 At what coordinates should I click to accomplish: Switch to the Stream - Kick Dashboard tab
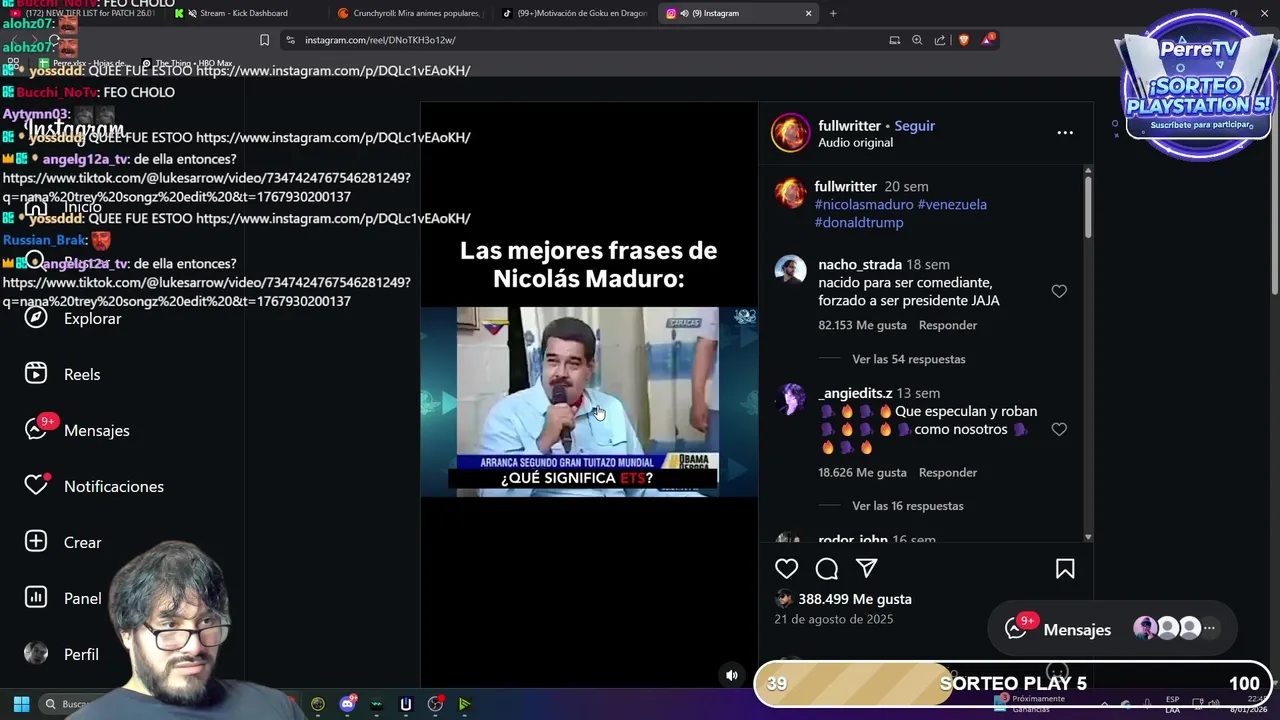[x=243, y=13]
